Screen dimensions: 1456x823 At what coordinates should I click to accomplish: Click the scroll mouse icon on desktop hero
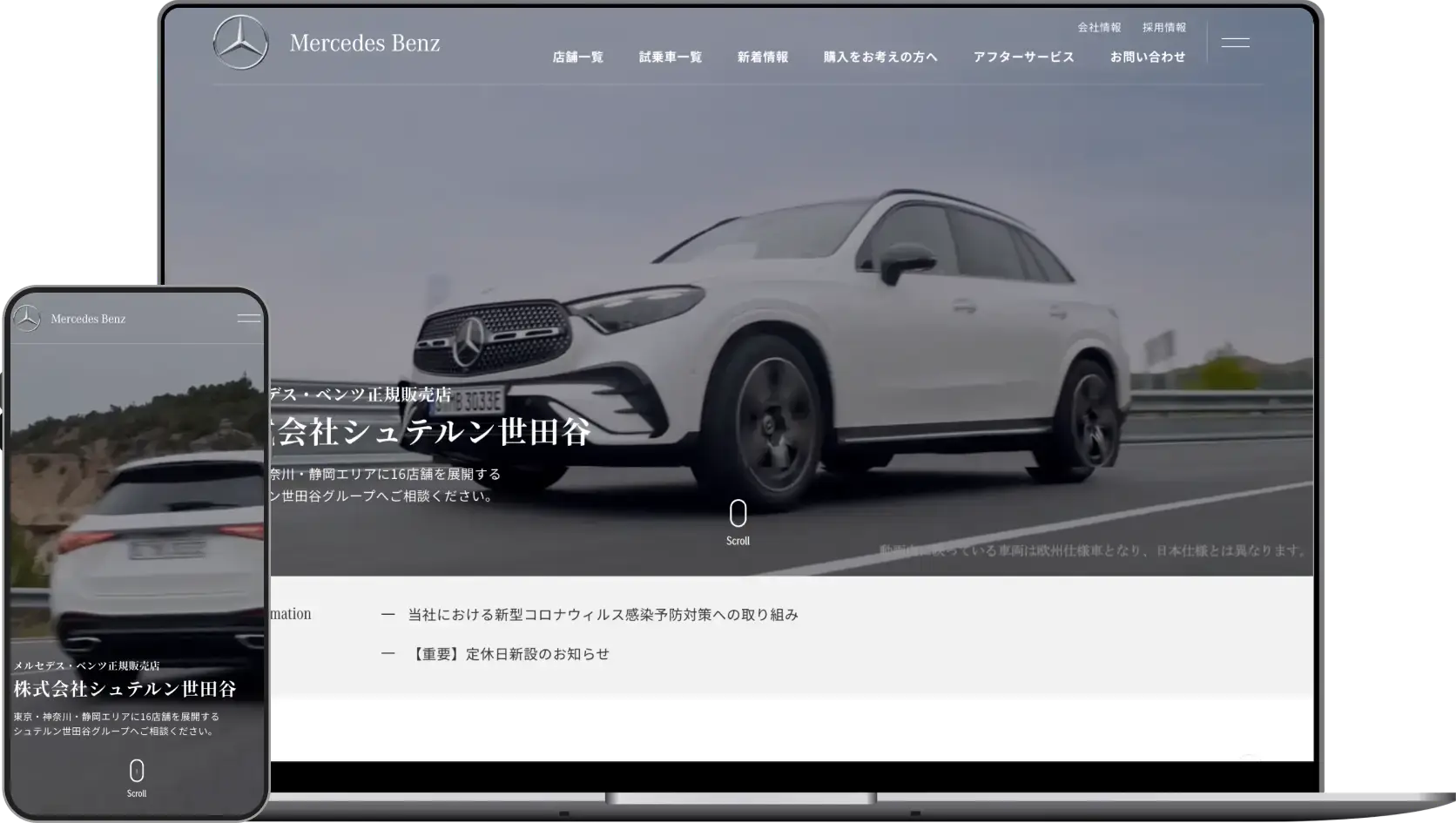(x=738, y=514)
